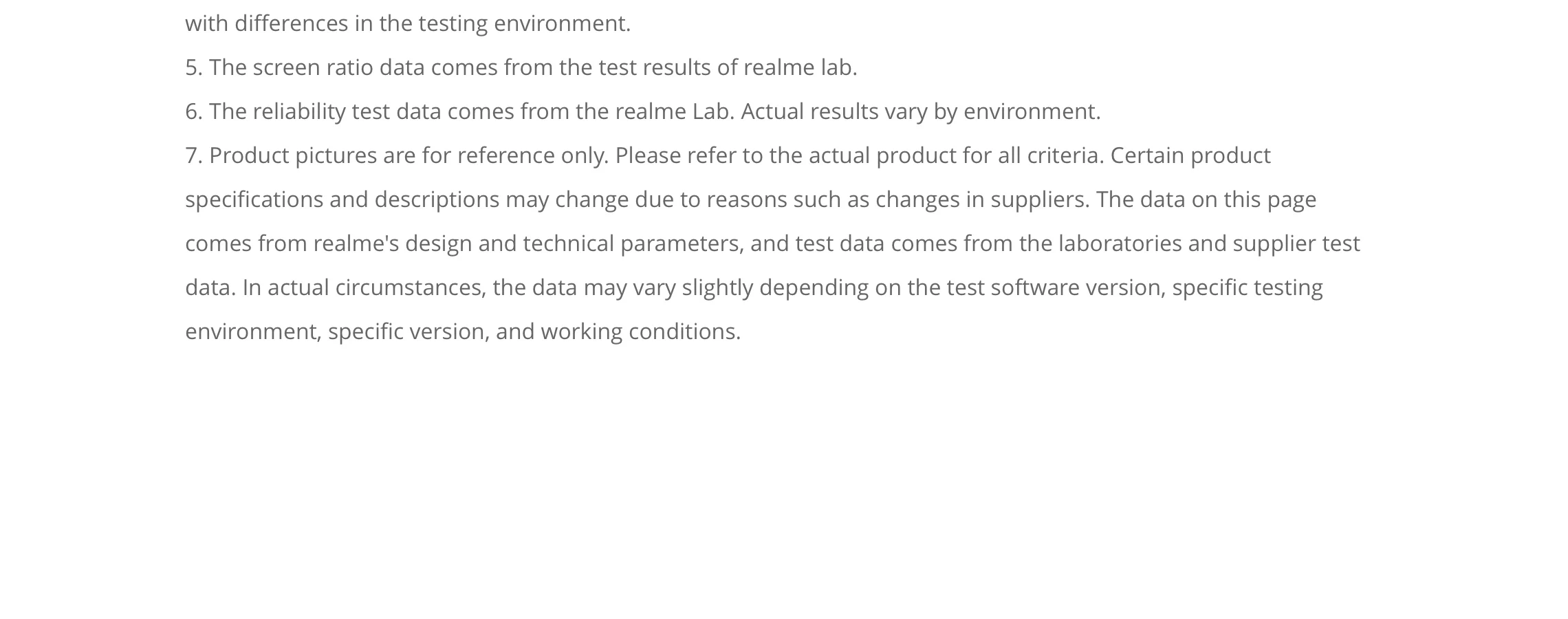The height and width of the screenshot is (619, 1568).
Task: Click the words 'realme lab.' in footnote 5
Action: coord(801,67)
